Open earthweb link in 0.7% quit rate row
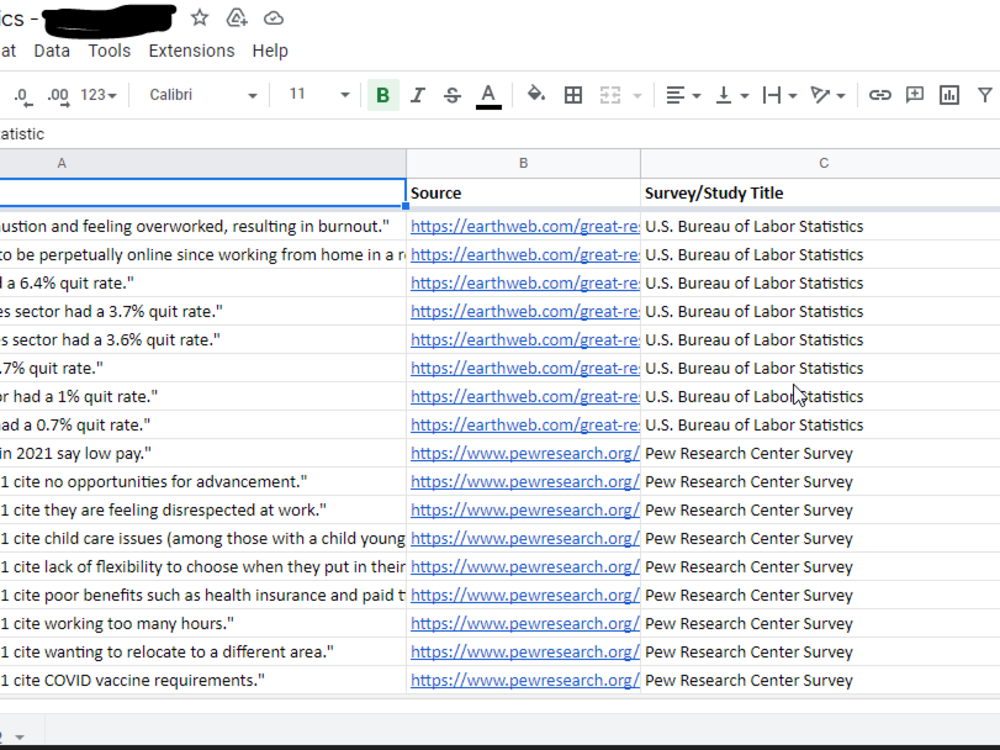 click(x=524, y=425)
